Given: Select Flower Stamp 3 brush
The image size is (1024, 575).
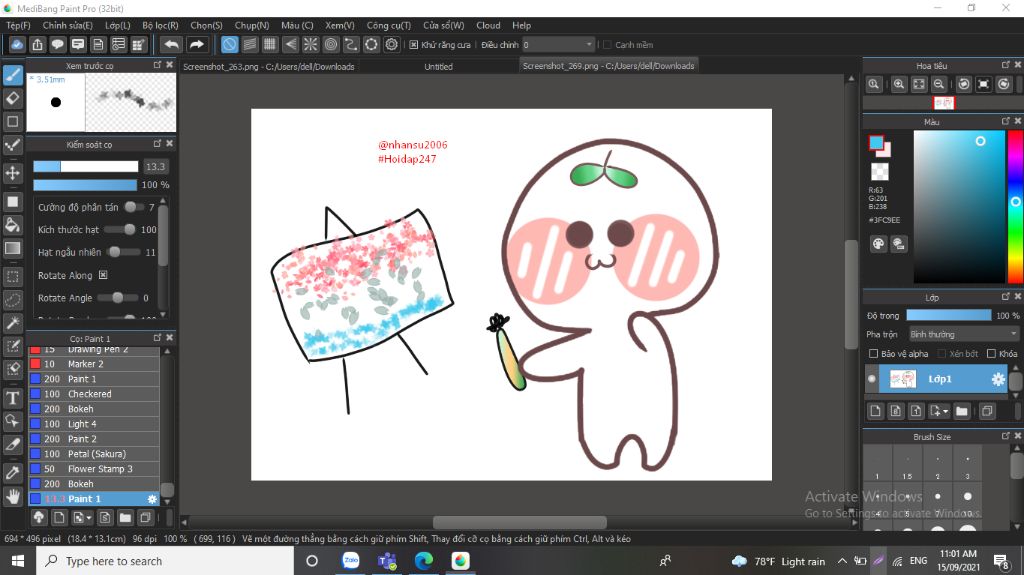Looking at the screenshot, I should 94,469.
